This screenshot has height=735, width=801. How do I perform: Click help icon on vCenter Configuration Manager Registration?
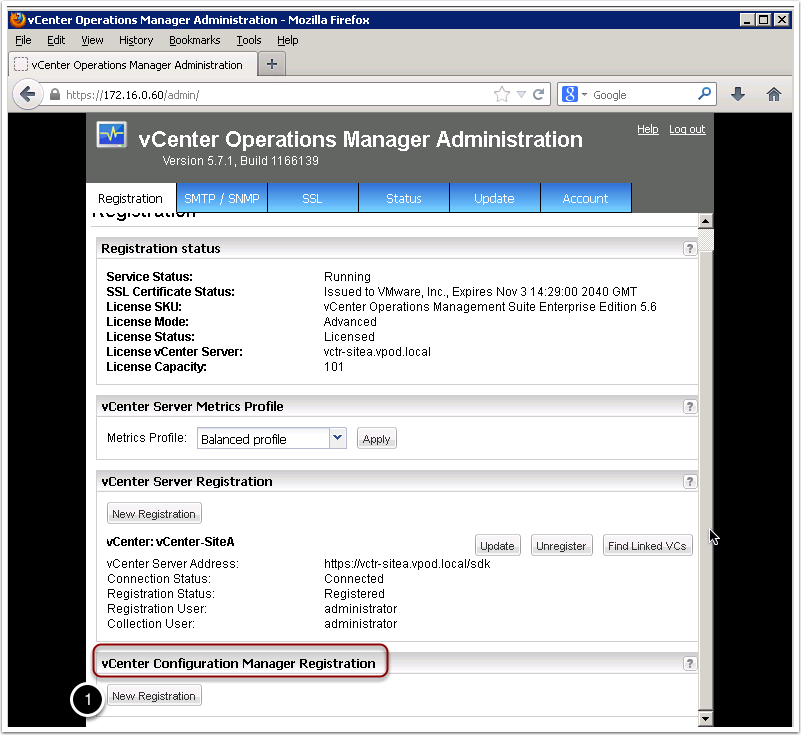(x=689, y=663)
